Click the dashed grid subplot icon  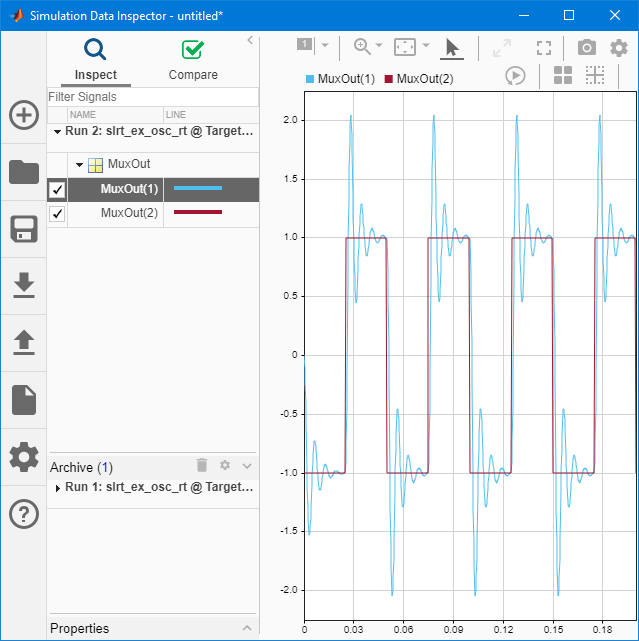(595, 75)
